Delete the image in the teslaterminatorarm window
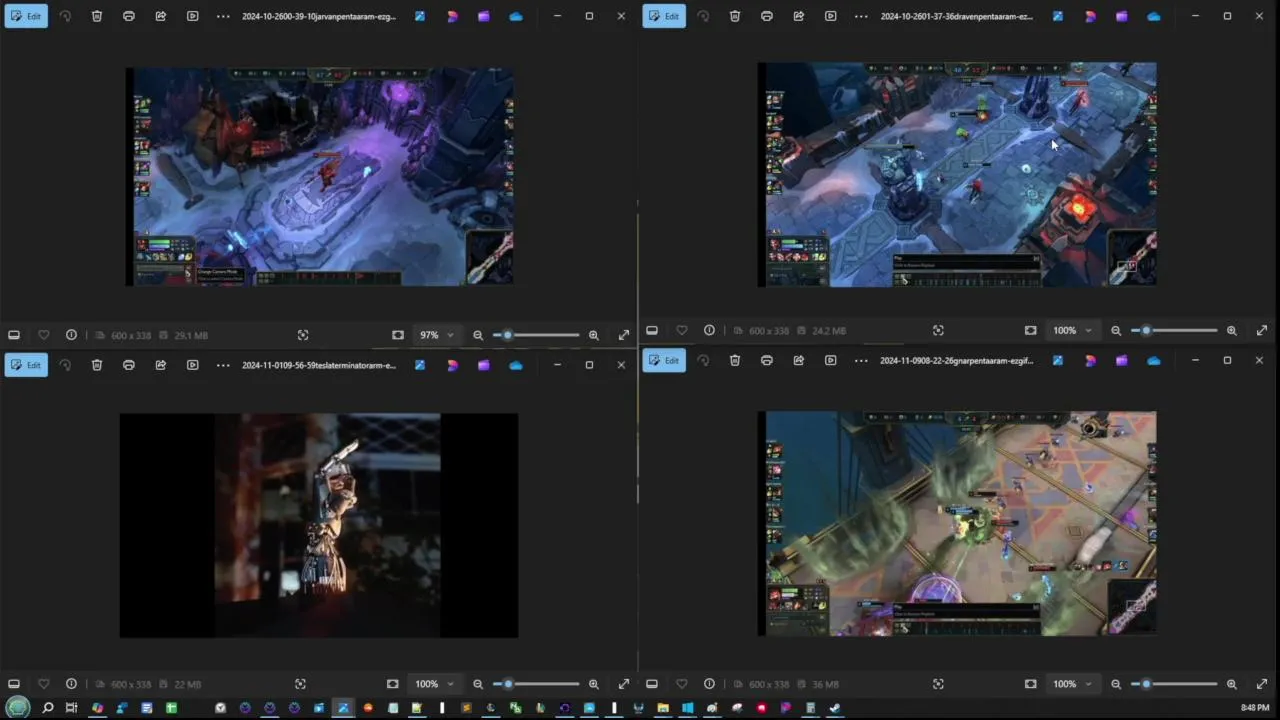The width and height of the screenshot is (1280, 720). (97, 365)
